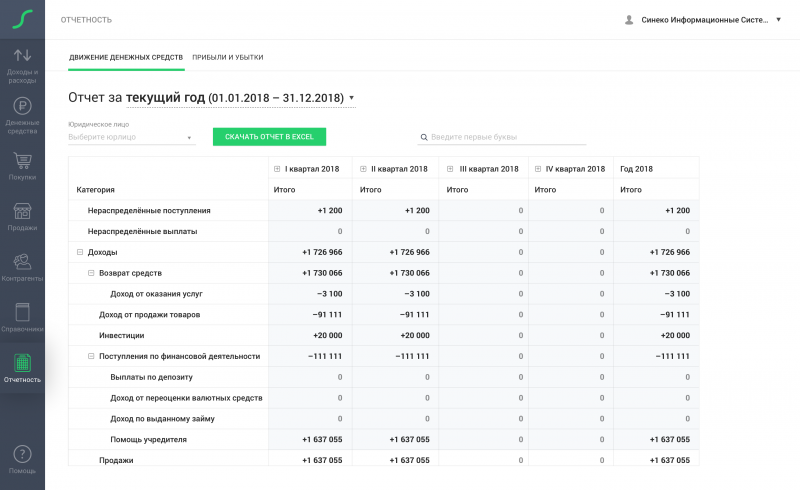Expand the I квартал 2018 column
This screenshot has width=800, height=490.
point(277,169)
